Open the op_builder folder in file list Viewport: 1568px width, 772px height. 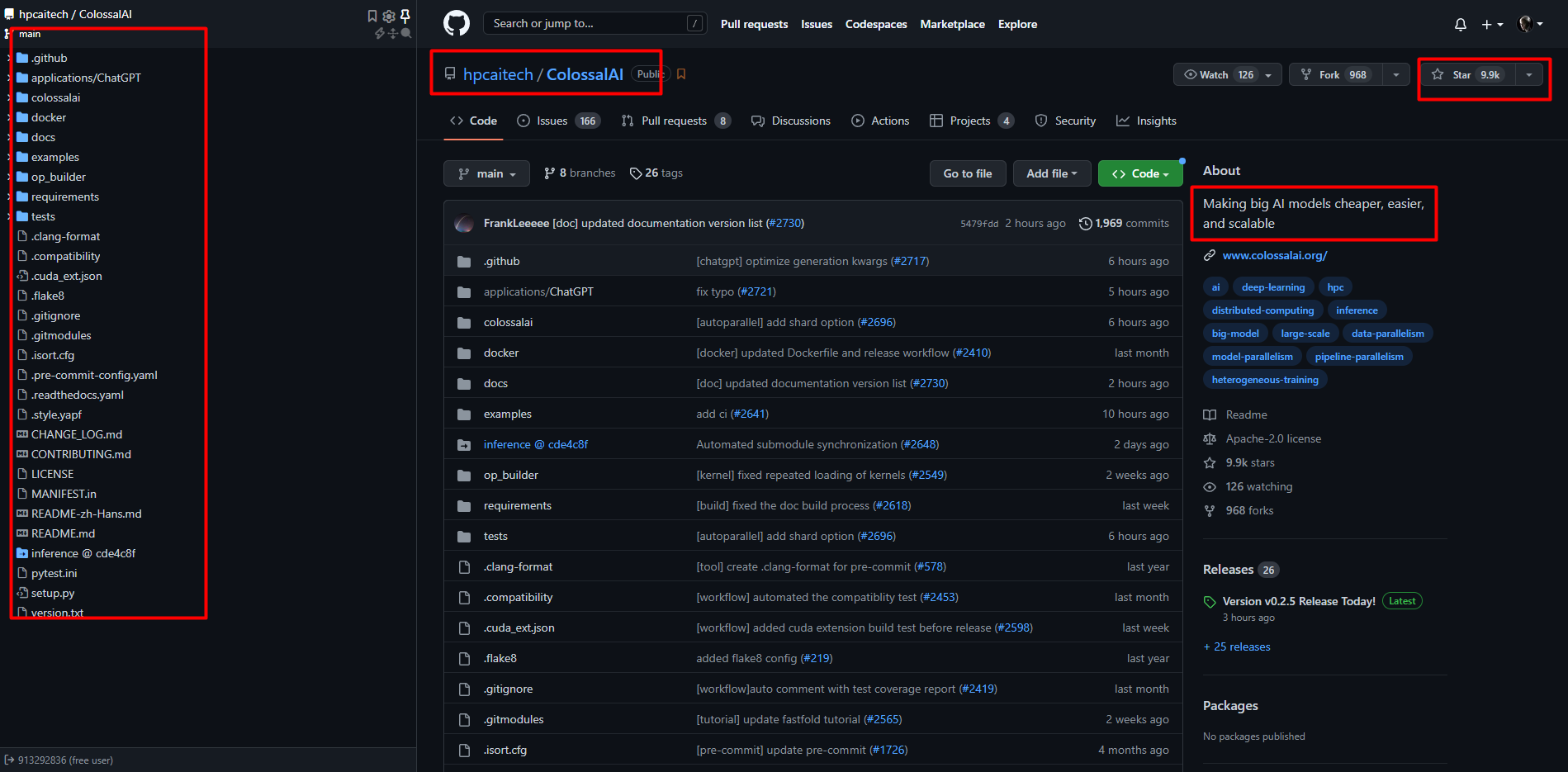[x=511, y=476]
